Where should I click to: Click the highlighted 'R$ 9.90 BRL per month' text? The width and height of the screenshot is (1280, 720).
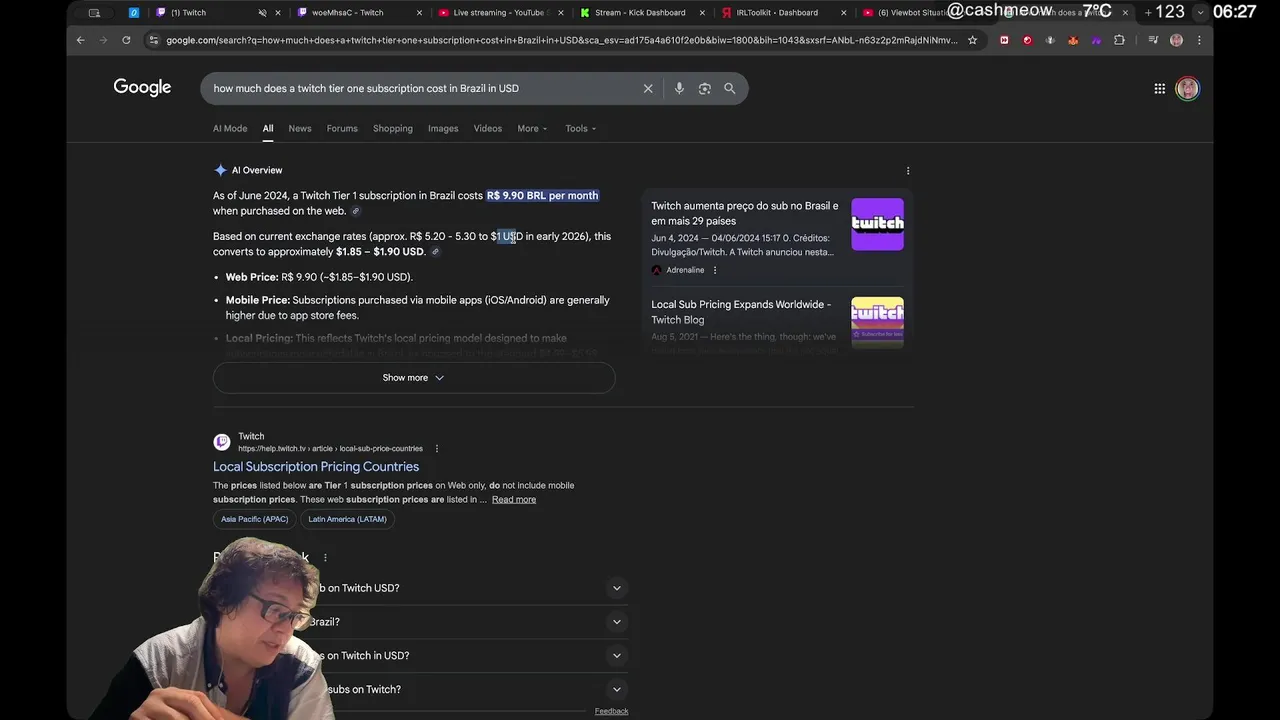coord(543,196)
